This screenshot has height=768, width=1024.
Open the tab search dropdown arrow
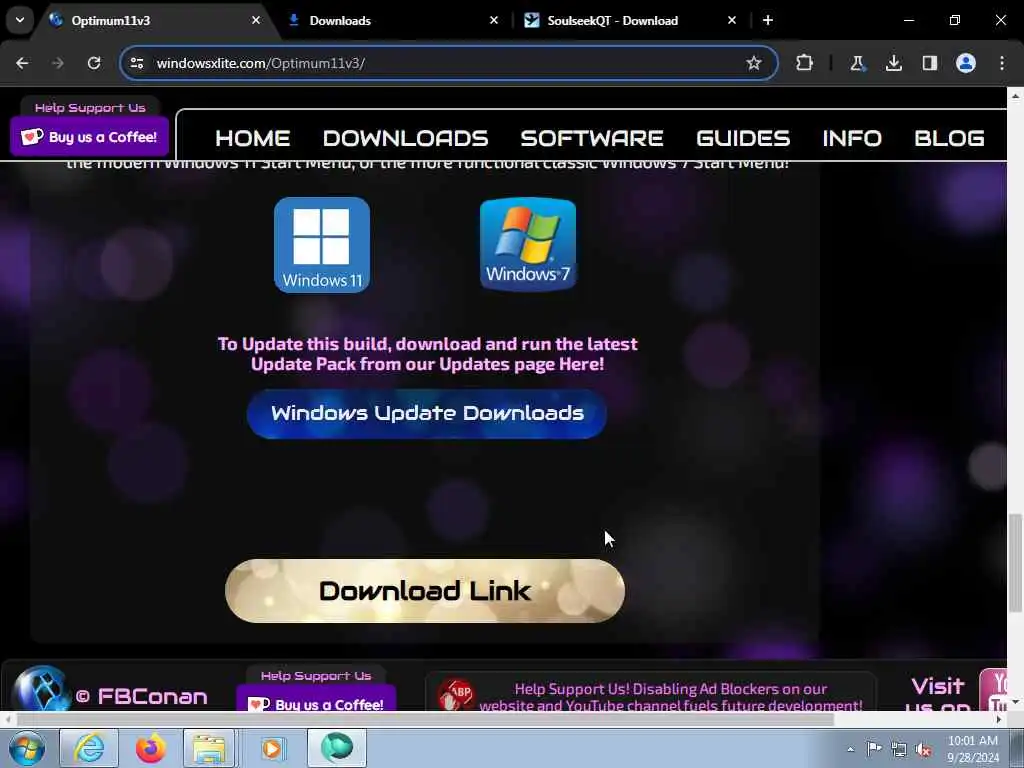20,20
